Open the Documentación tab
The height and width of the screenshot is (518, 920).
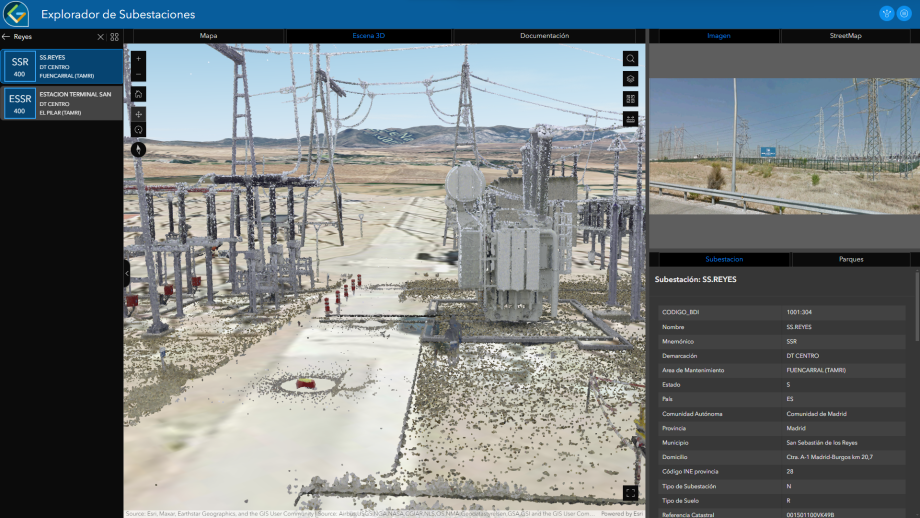click(544, 36)
